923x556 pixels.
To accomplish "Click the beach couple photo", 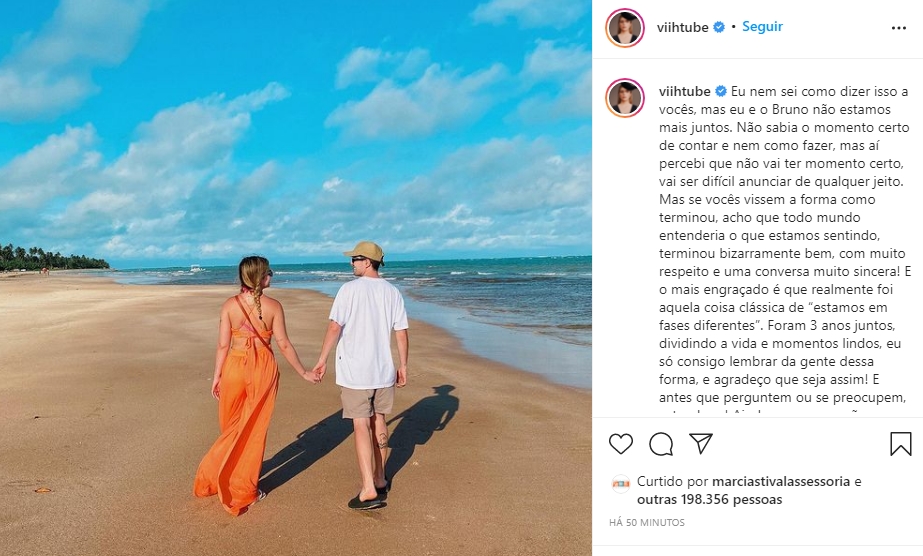I will click(296, 278).
